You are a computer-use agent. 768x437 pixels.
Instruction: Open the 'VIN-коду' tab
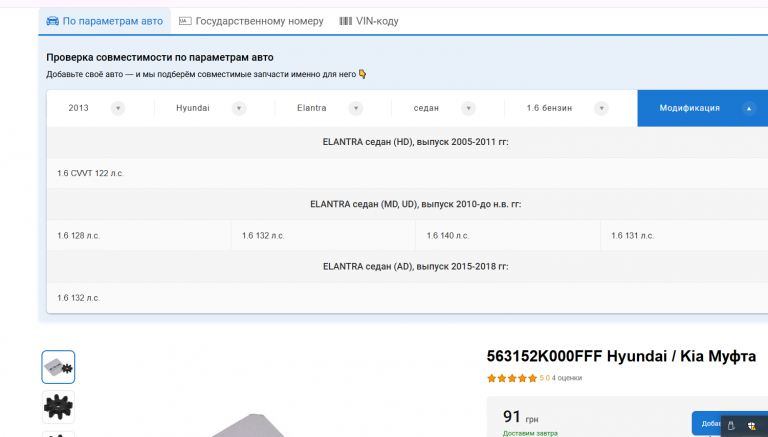369,21
